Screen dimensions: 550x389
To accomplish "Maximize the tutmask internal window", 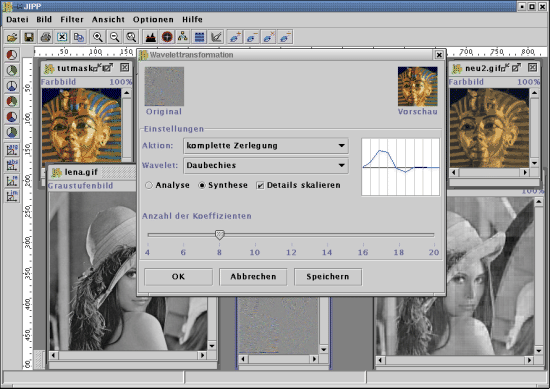I will [x=107, y=67].
